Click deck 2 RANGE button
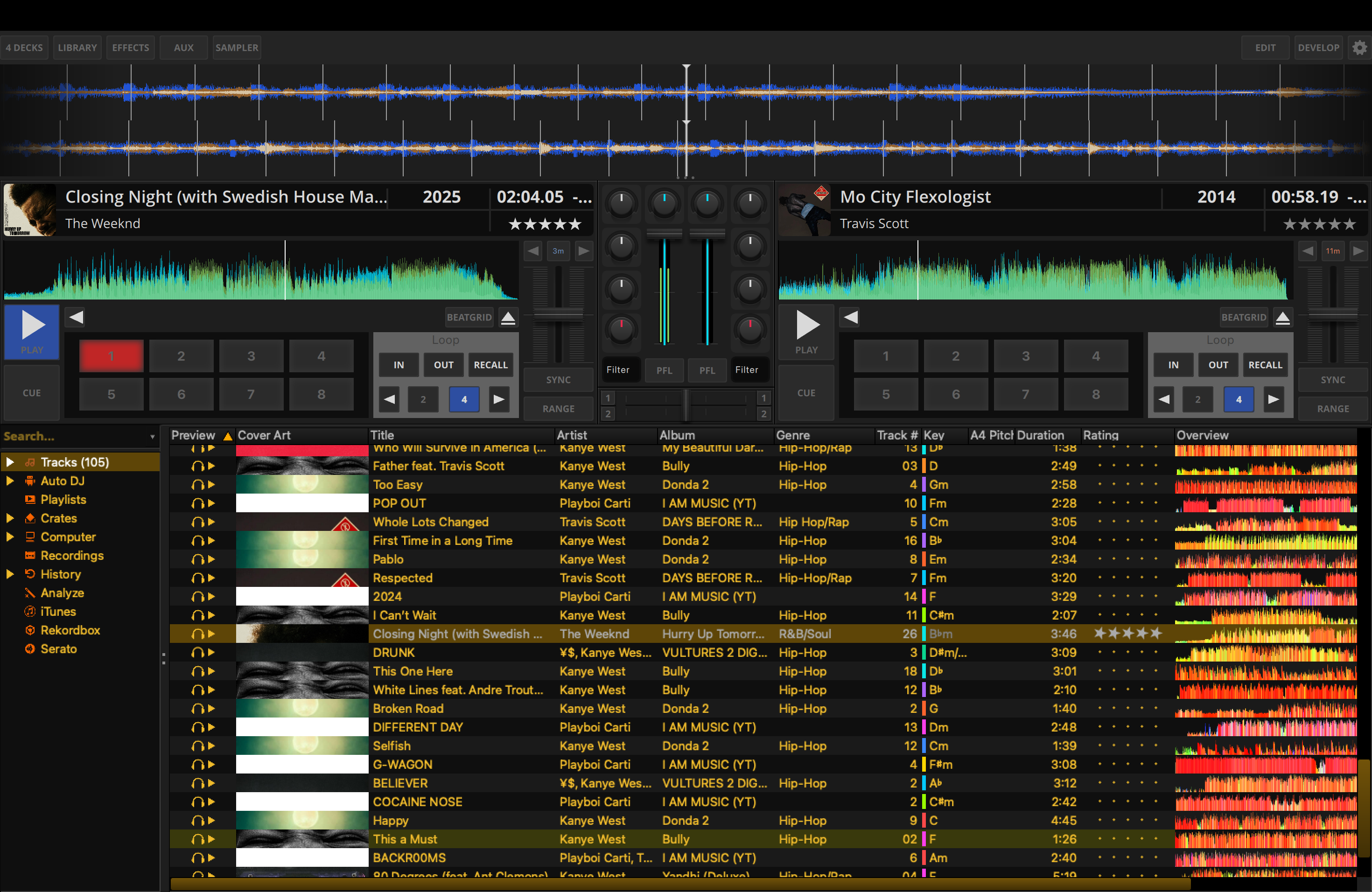Screen dimensions: 1372x892 [1333, 409]
